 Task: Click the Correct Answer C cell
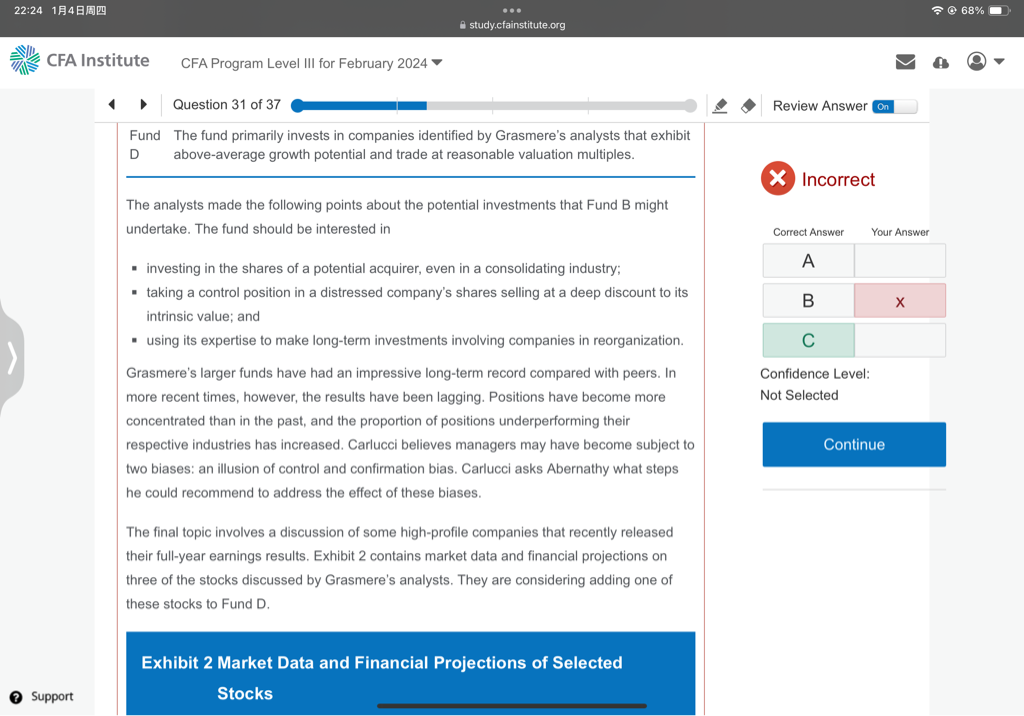[808, 340]
